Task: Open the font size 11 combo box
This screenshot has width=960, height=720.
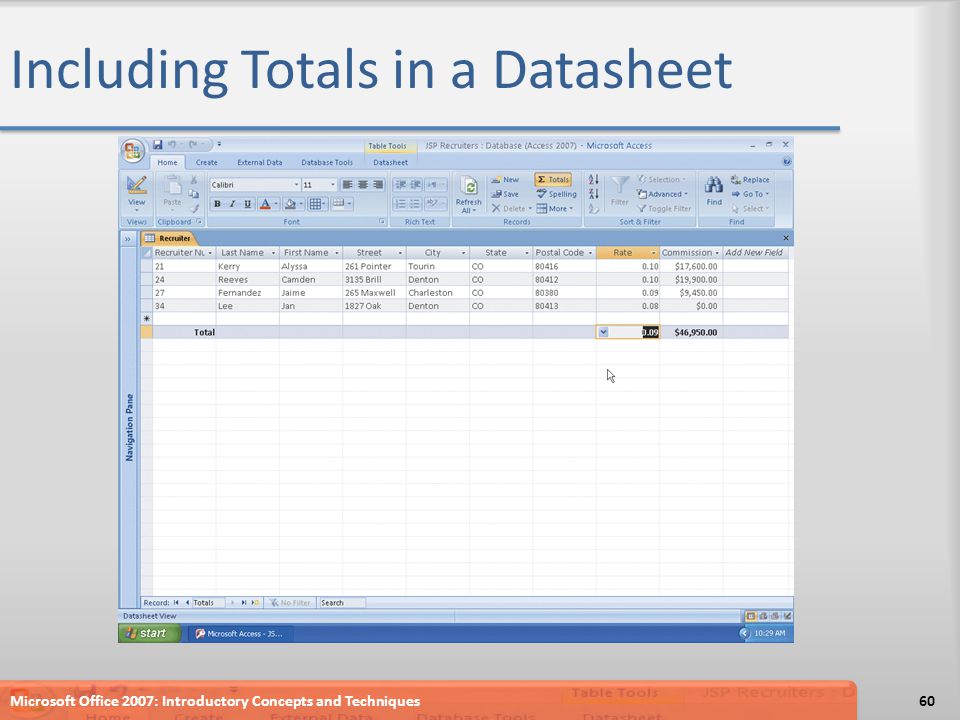Action: tap(319, 184)
